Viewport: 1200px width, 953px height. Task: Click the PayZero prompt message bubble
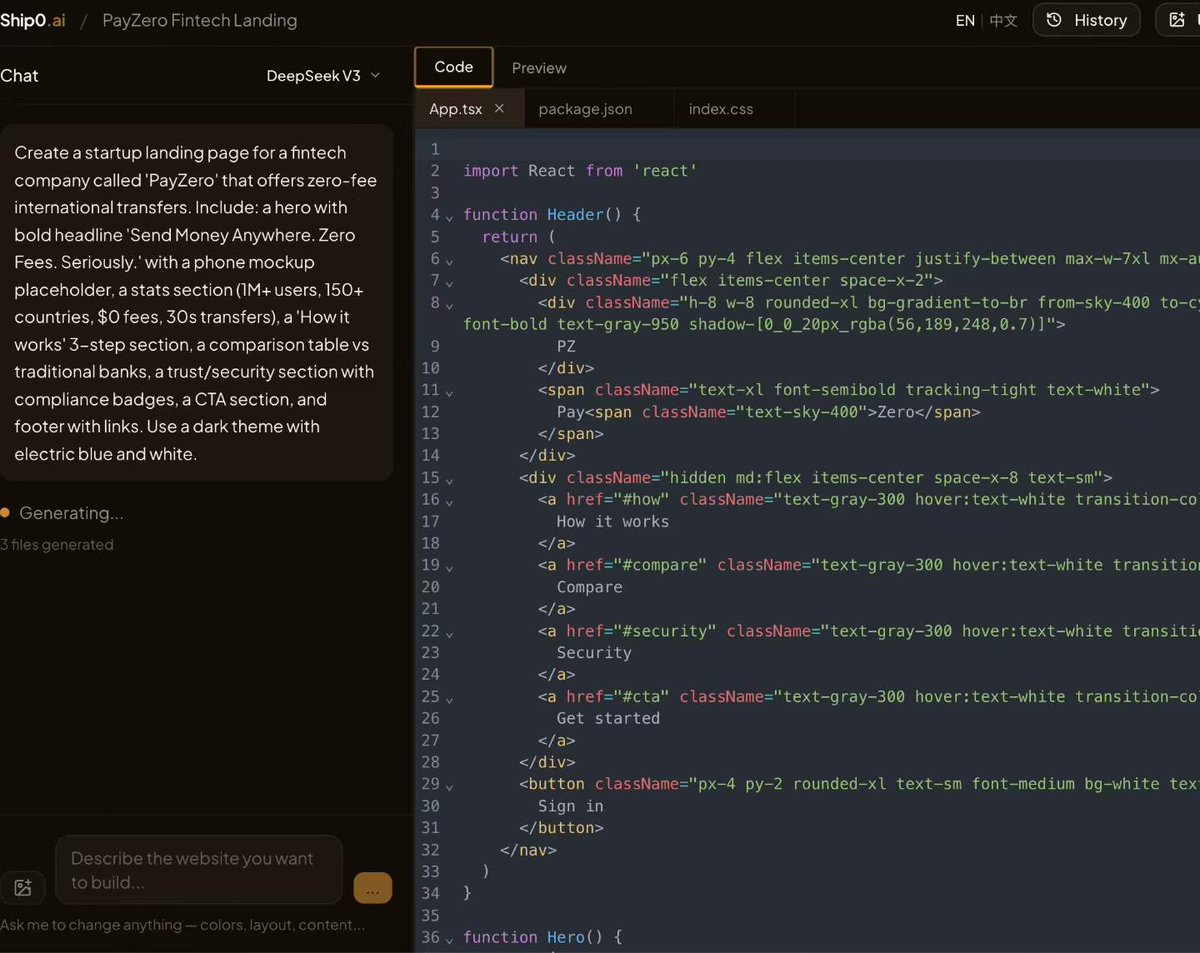coord(196,303)
